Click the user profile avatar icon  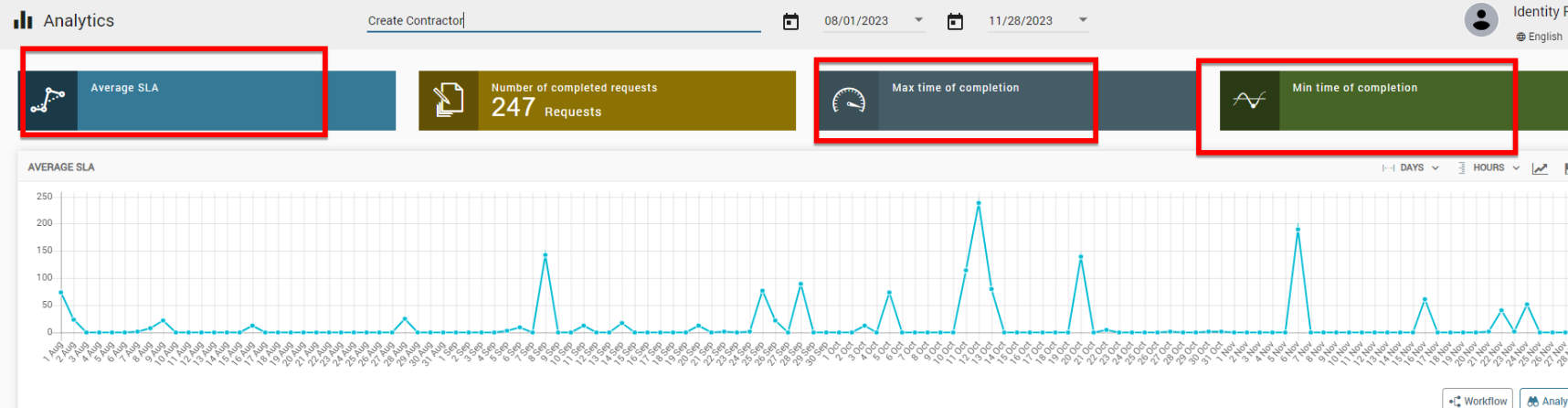point(1480,20)
